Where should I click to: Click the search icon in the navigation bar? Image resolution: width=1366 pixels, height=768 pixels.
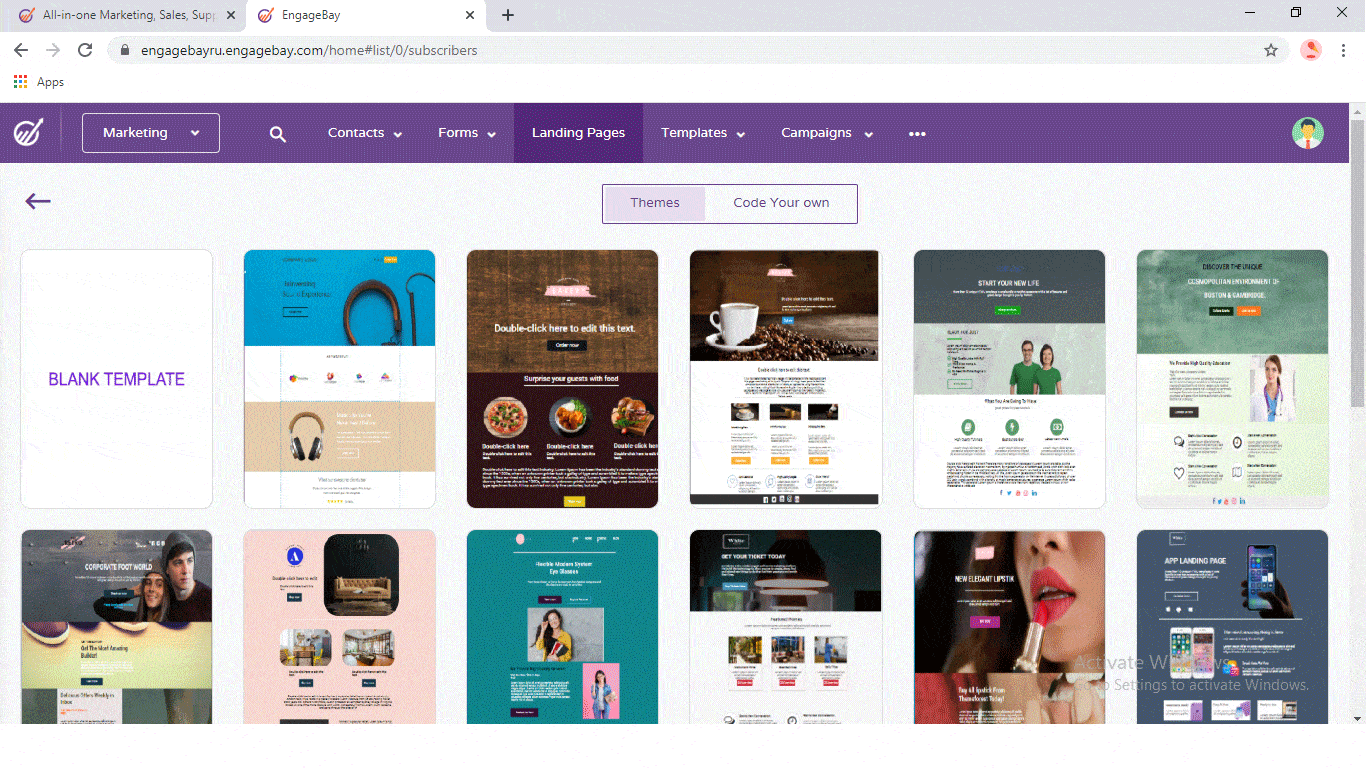(277, 132)
